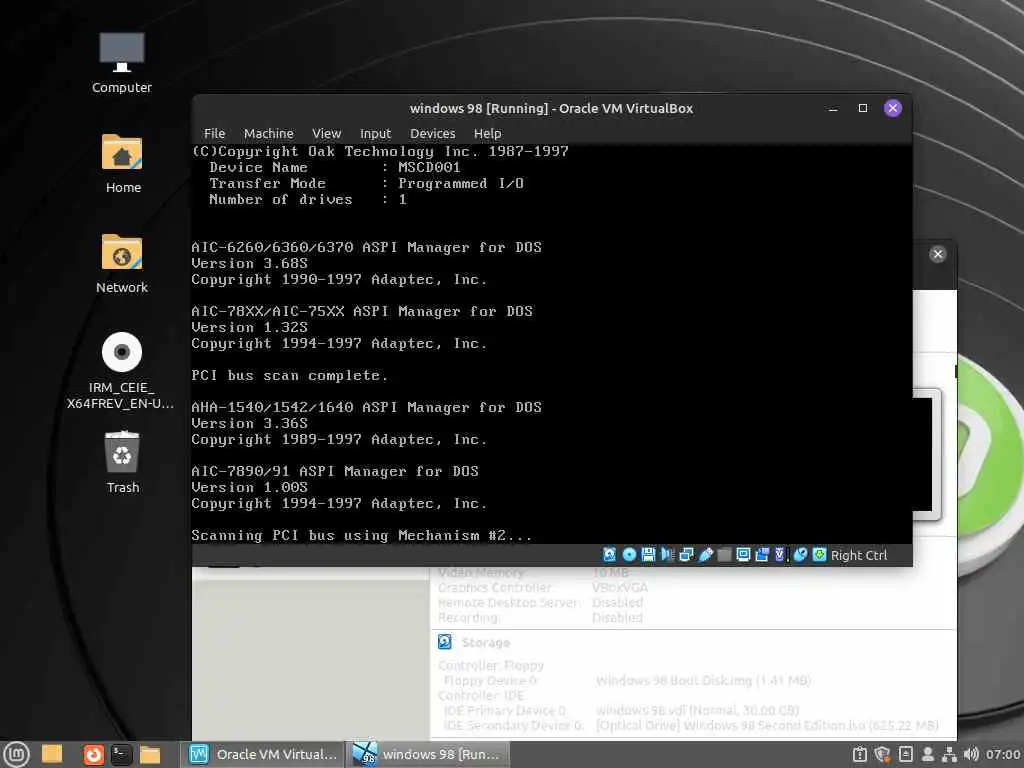Open the Machine menu
This screenshot has width=1024, height=768.
click(x=268, y=133)
